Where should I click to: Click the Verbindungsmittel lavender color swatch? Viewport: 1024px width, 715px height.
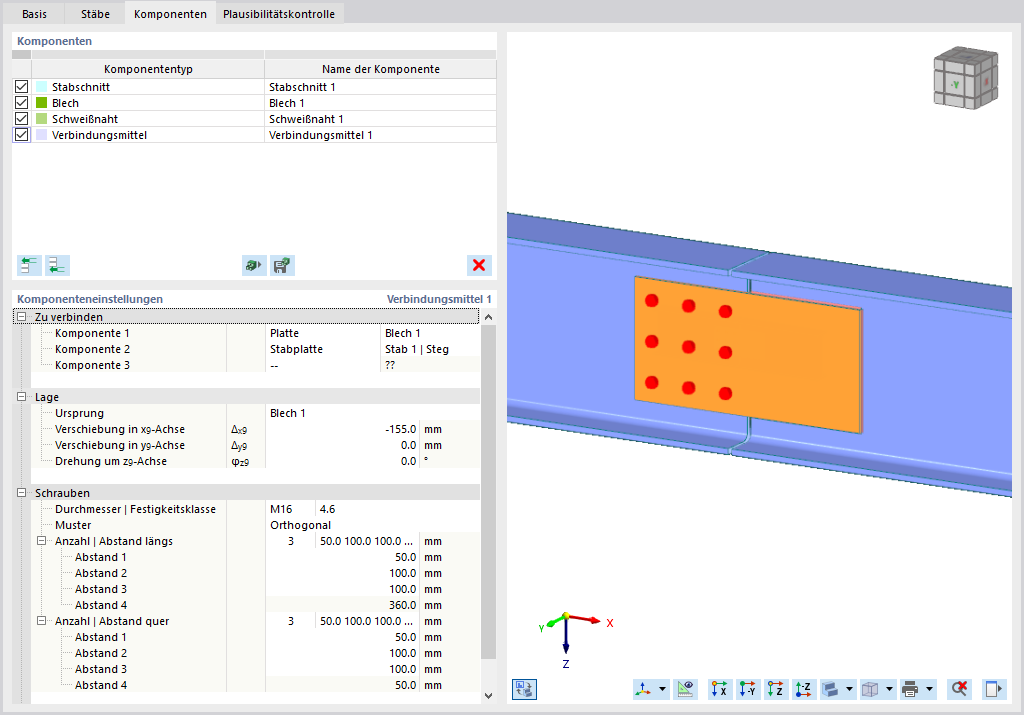42,135
